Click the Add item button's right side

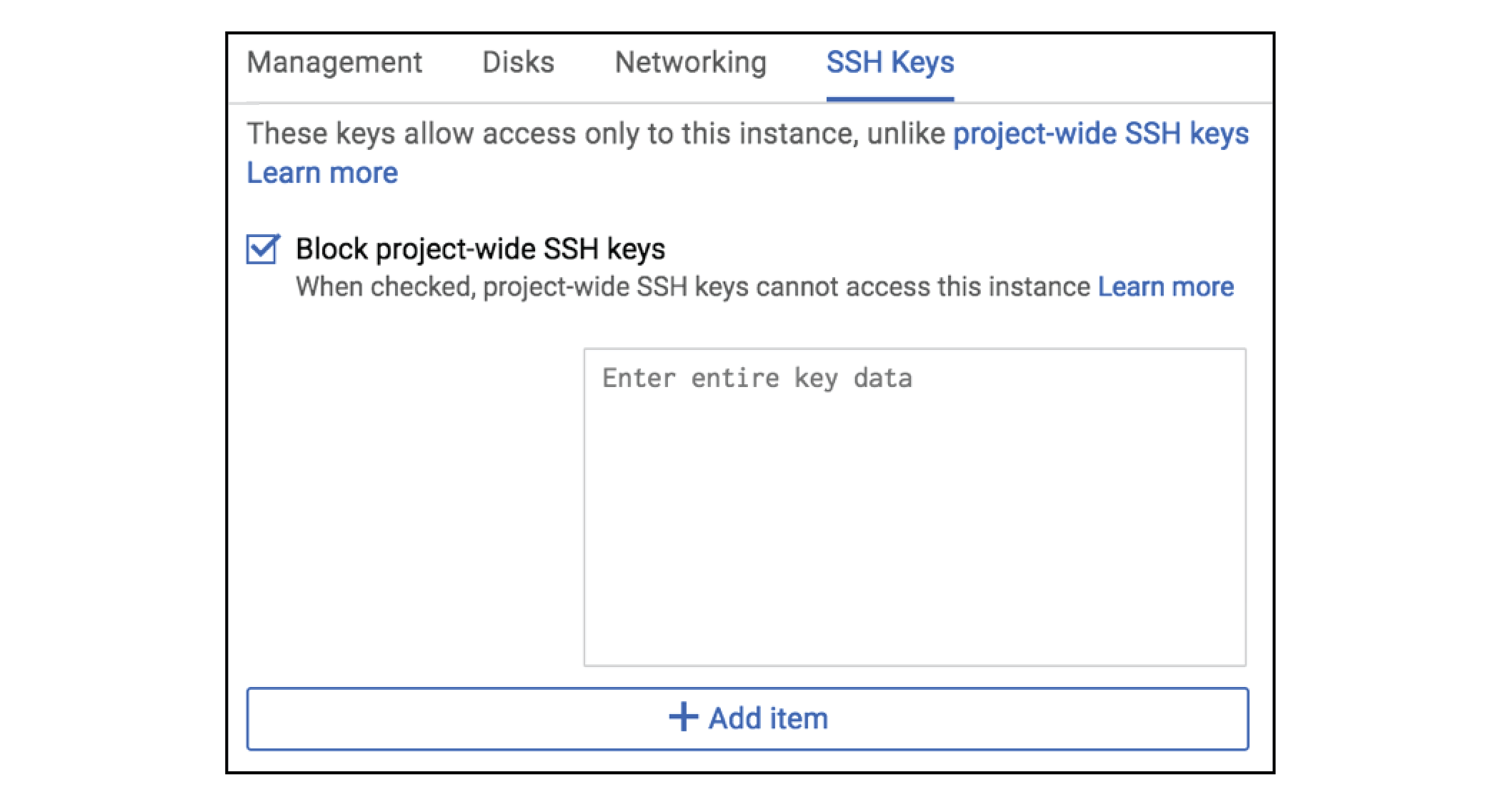[1107, 718]
